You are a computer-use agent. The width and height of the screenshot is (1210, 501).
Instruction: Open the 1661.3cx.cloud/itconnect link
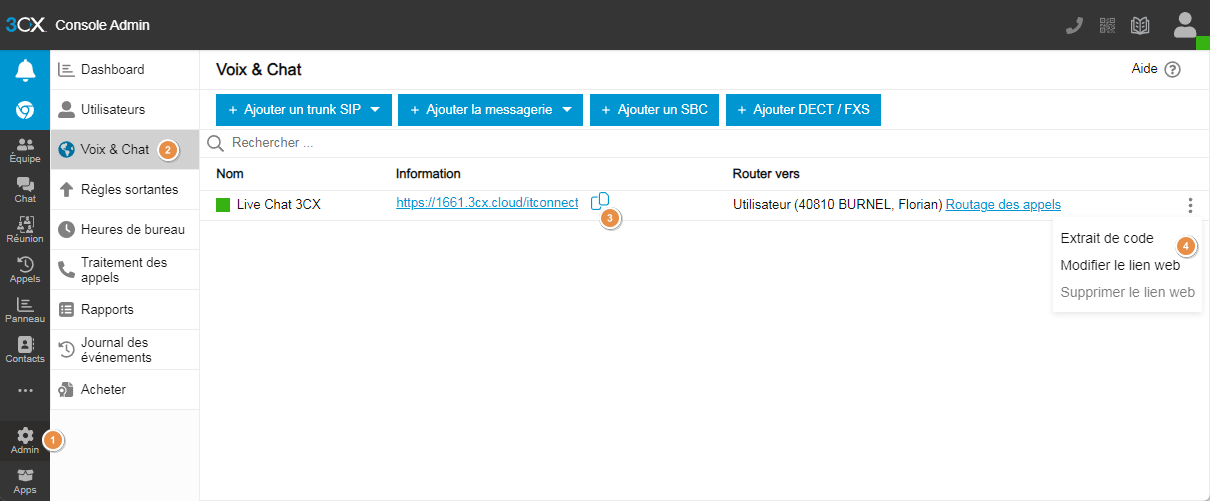click(487, 202)
